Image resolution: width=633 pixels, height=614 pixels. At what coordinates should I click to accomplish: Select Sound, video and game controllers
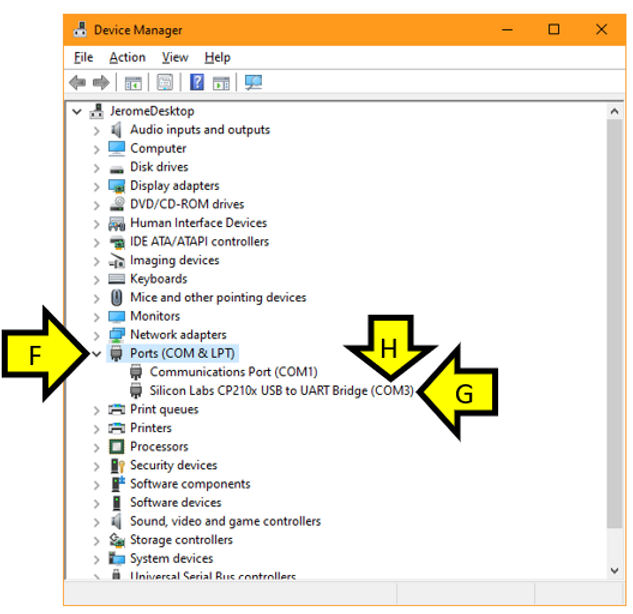(x=225, y=521)
